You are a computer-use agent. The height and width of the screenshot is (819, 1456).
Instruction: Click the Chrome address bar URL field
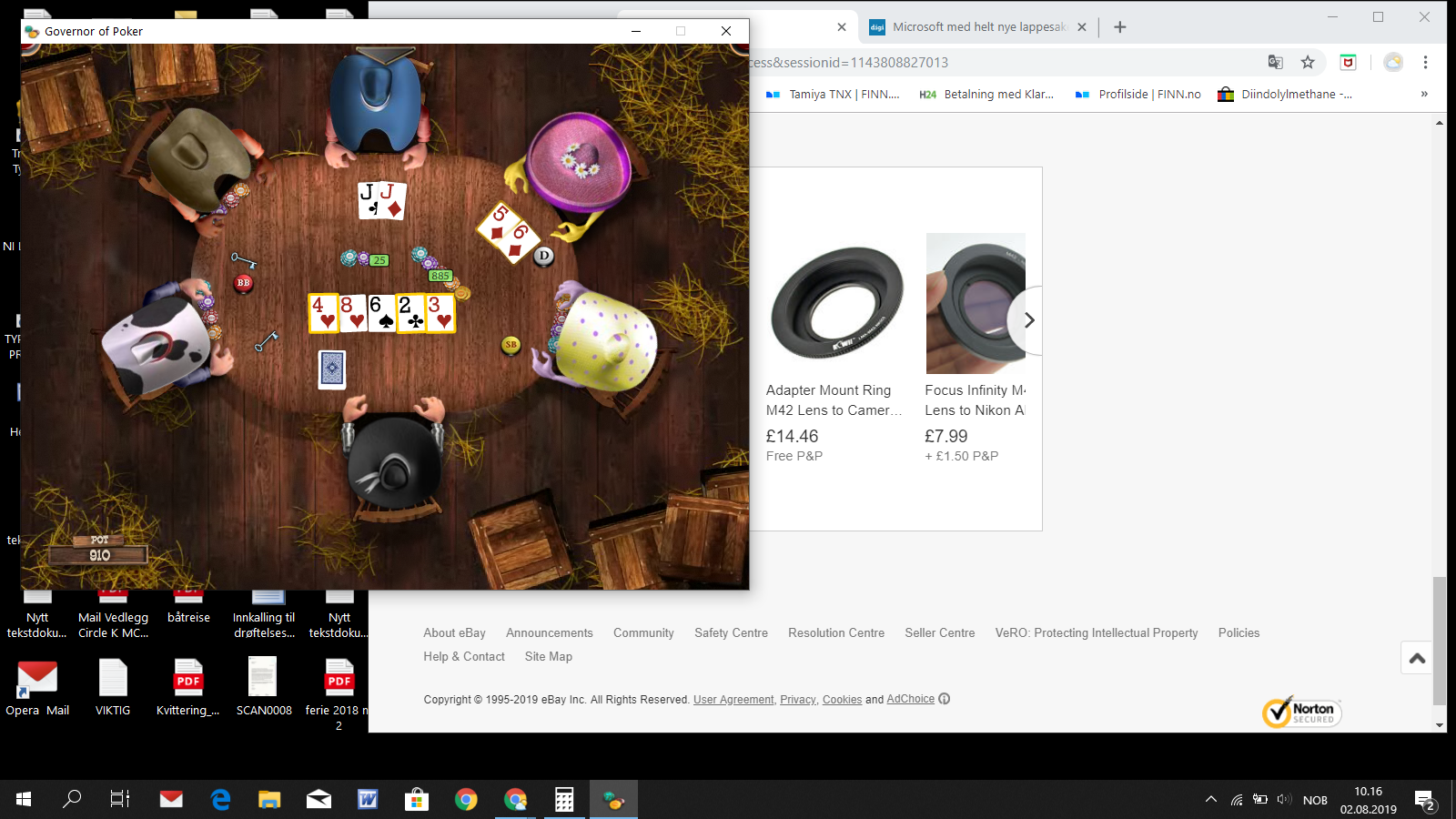click(x=1001, y=62)
